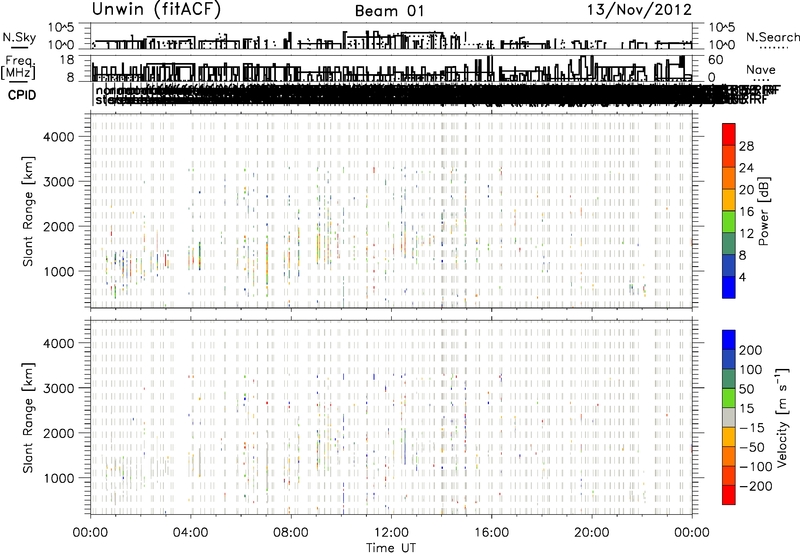The image size is (800, 554).
Task: Click the "00:00" label at the time axis end
Action: (692, 533)
